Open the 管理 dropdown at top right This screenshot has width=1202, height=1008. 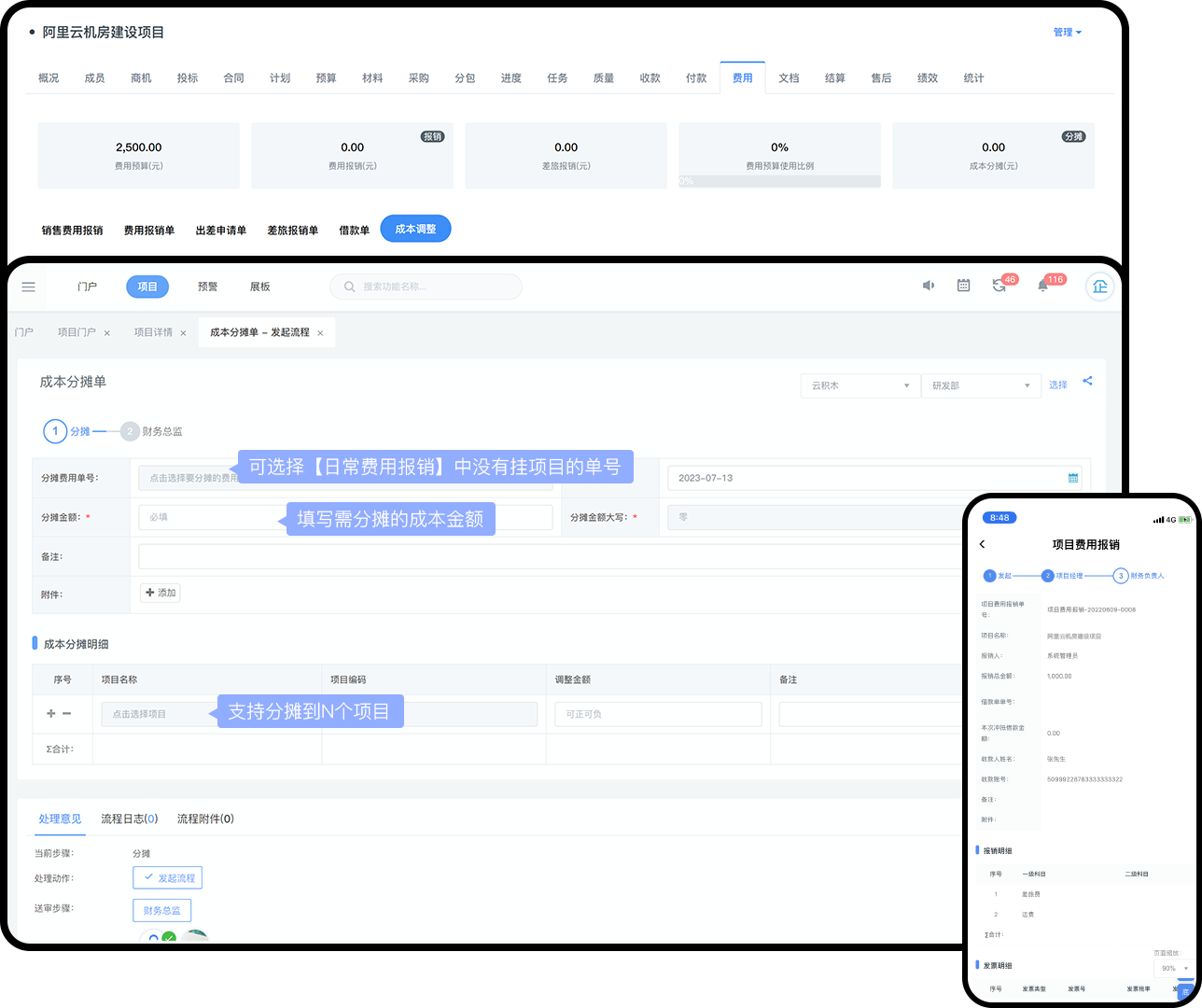(x=1067, y=33)
